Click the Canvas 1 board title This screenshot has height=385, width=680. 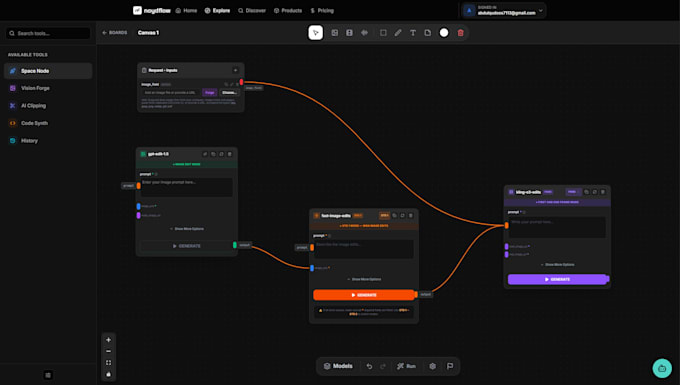(148, 33)
